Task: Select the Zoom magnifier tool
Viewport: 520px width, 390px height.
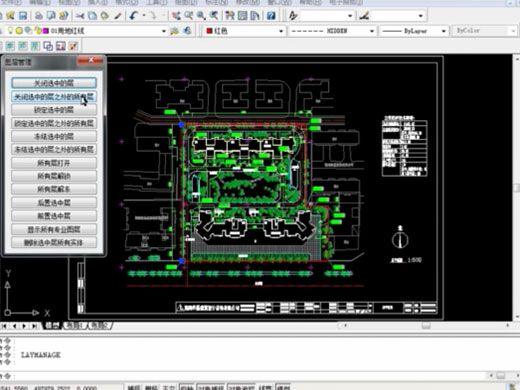Action: [201, 16]
